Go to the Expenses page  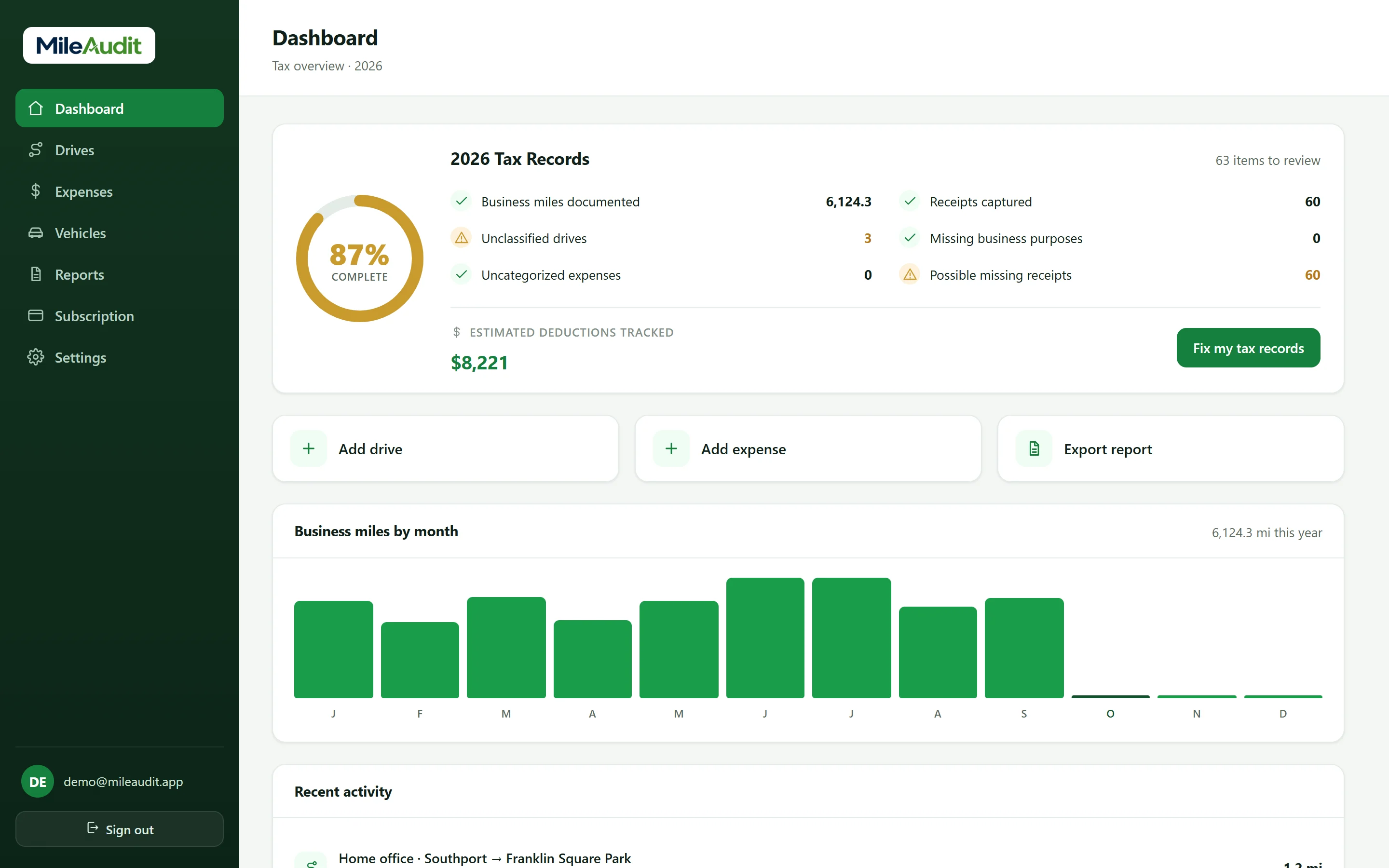120,191
